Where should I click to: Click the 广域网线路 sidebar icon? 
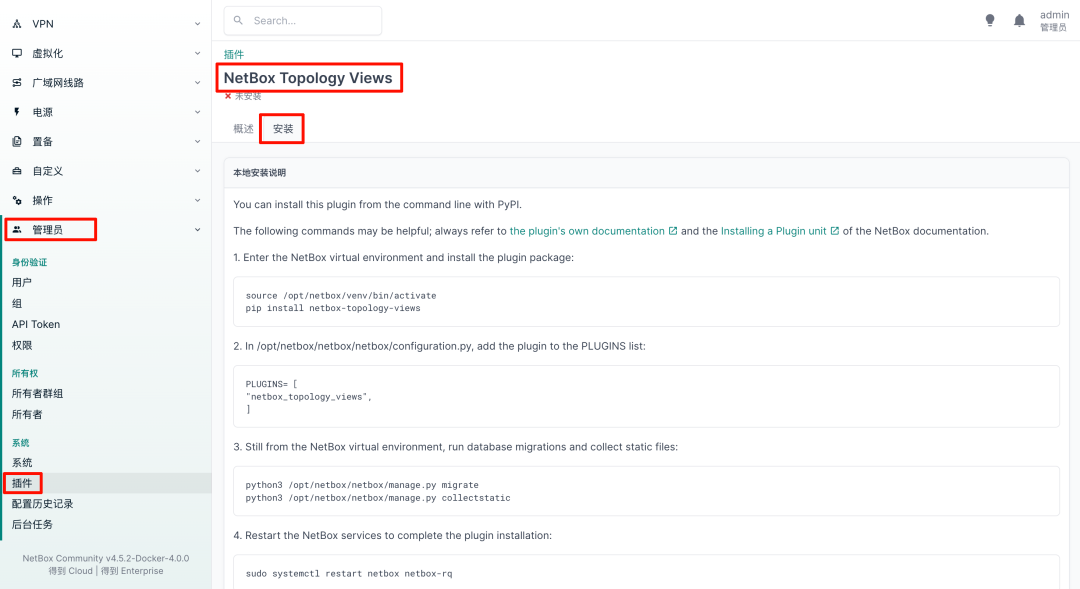17,83
